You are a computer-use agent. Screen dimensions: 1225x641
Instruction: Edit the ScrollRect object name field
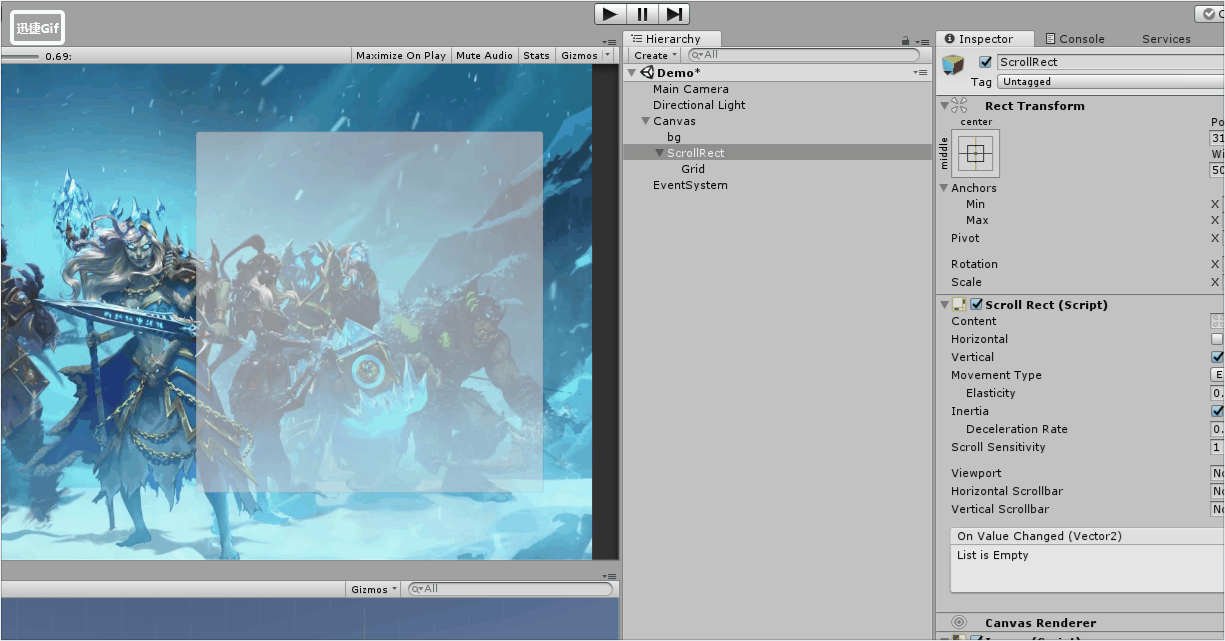pyautogui.click(x=1110, y=62)
